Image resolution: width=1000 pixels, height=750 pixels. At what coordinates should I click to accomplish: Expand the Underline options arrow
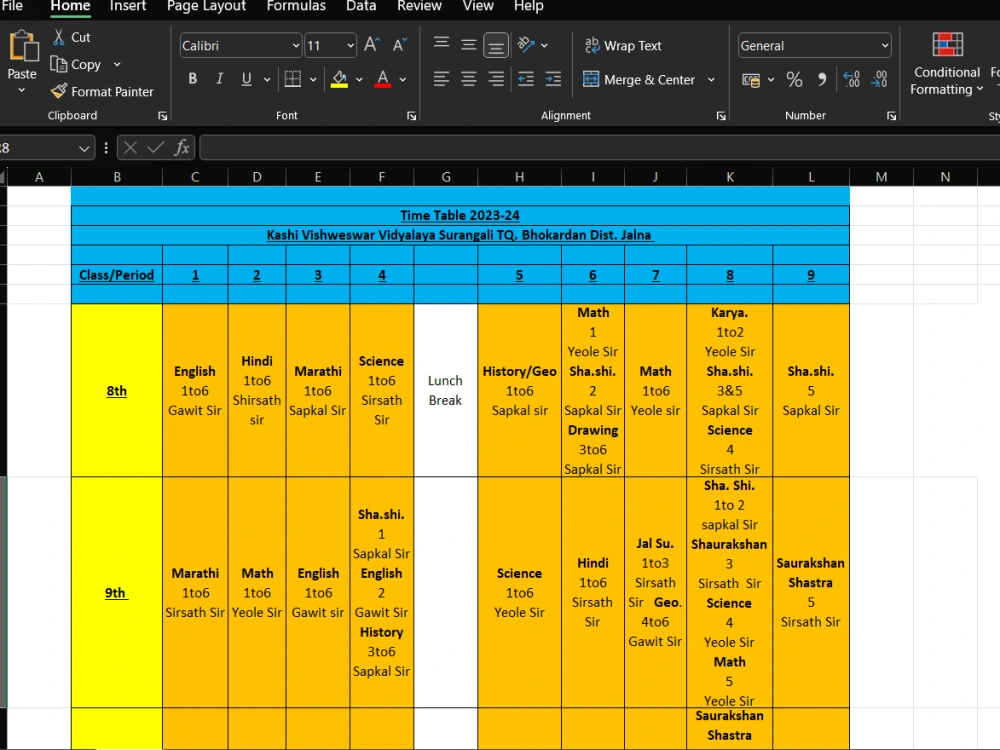pyautogui.click(x=267, y=80)
